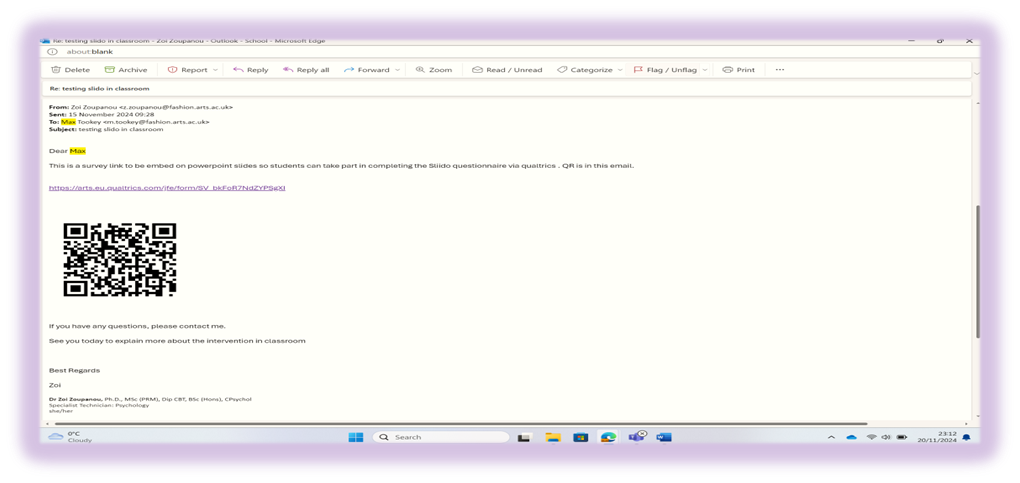This screenshot has height=483, width=1020.
Task: Click the line 'If you have any questions, please contact me.'
Action: coord(137,326)
